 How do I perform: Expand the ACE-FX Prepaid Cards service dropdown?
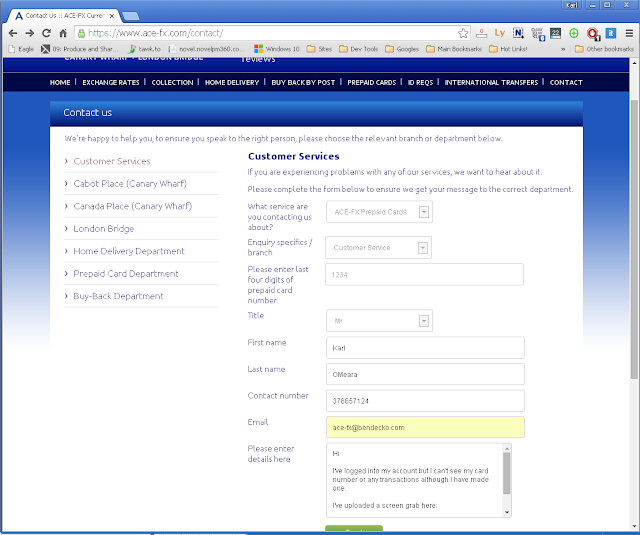click(379, 212)
